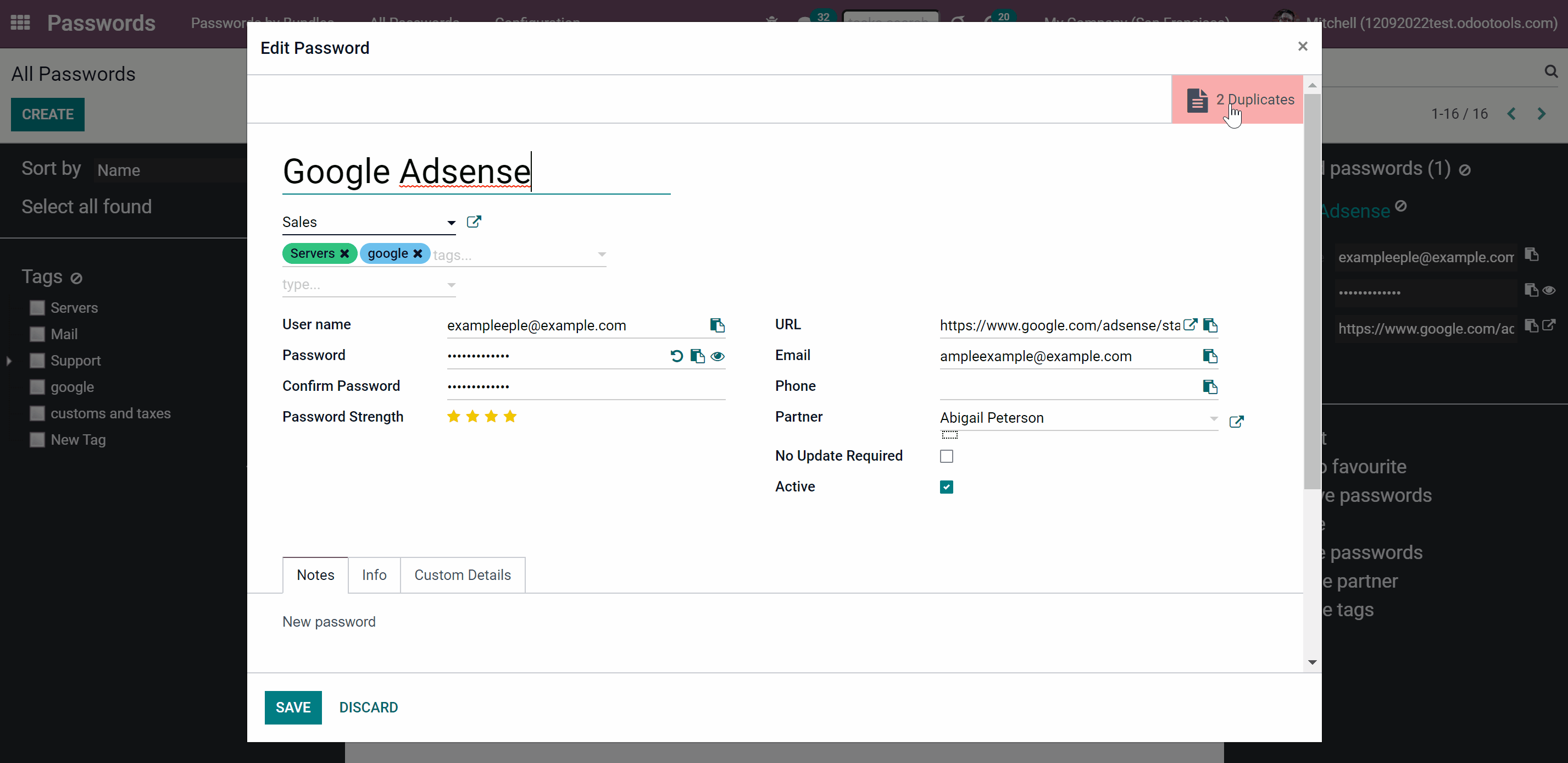
Task: Copy password in background preview panel
Action: click(x=1531, y=290)
